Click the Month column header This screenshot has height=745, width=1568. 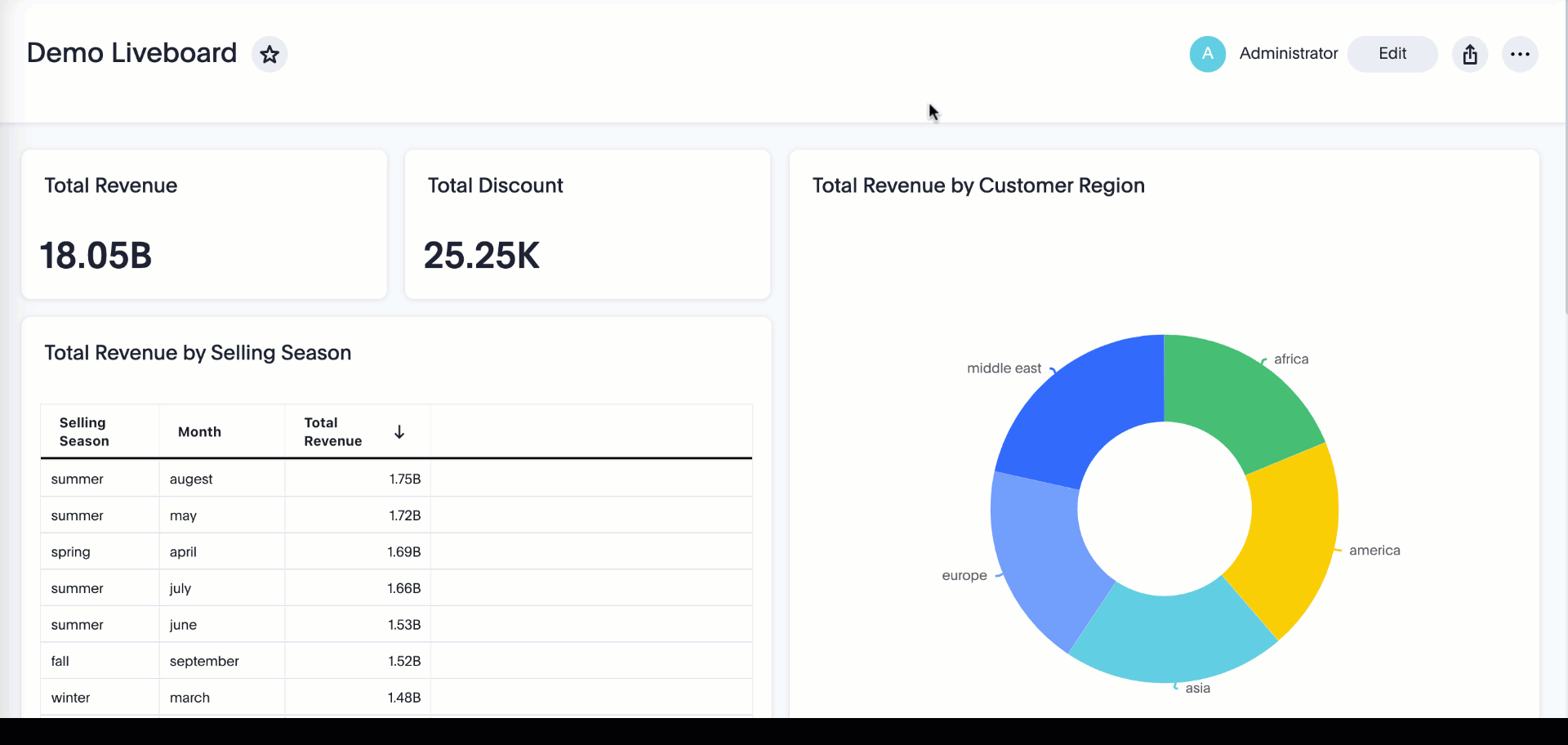pyautogui.click(x=199, y=432)
